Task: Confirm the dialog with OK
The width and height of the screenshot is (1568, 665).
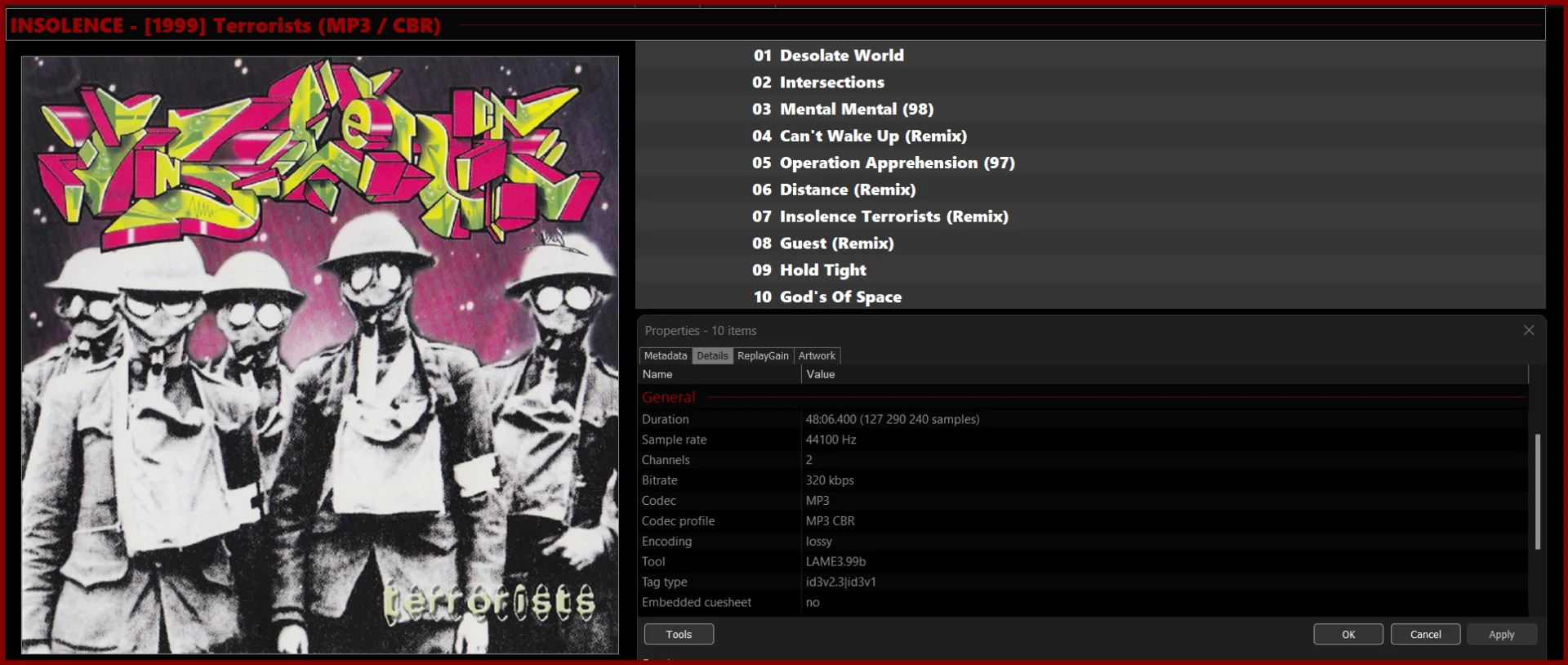Action: tap(1348, 634)
